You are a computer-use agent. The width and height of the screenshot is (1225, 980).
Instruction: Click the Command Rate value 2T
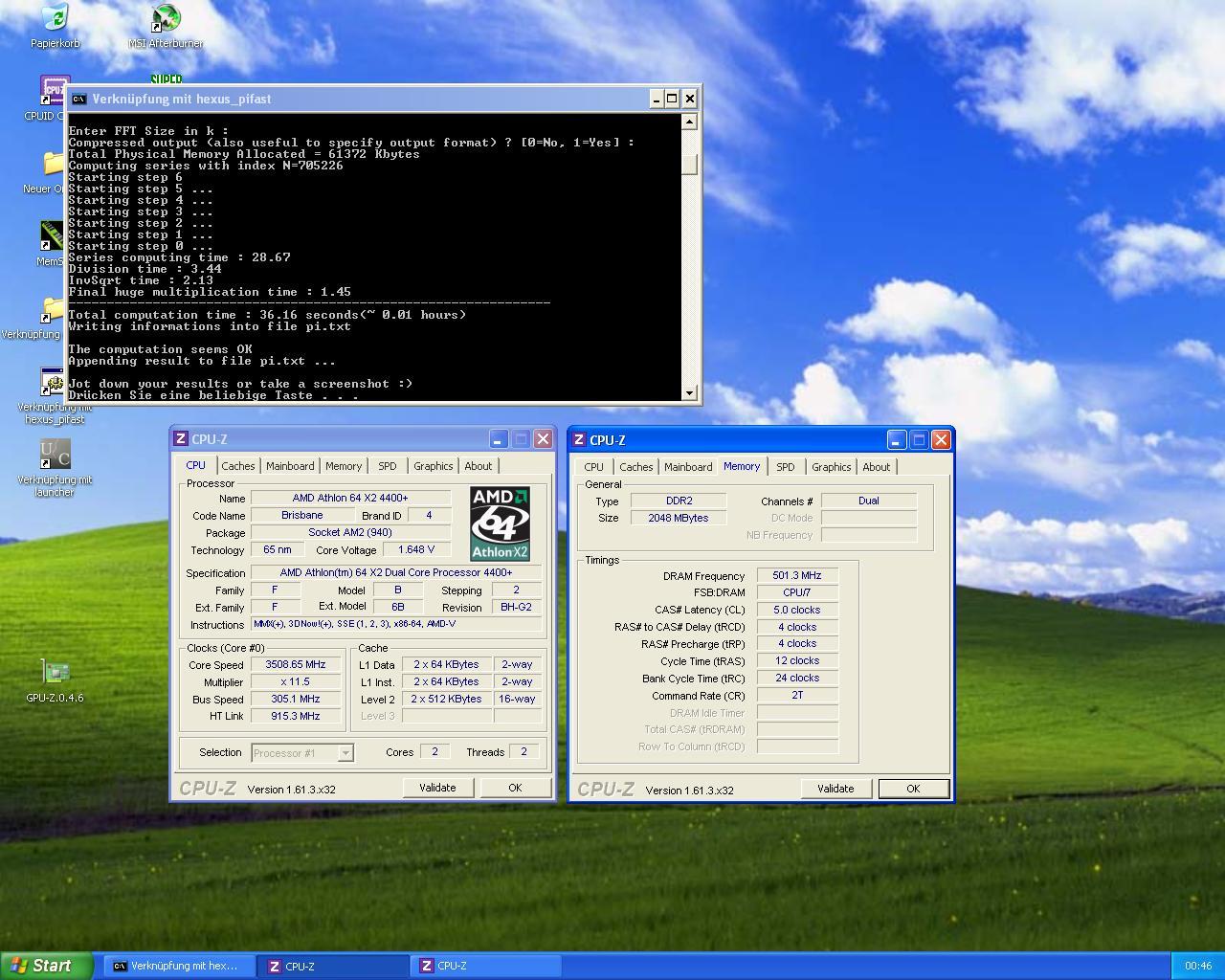(x=797, y=695)
